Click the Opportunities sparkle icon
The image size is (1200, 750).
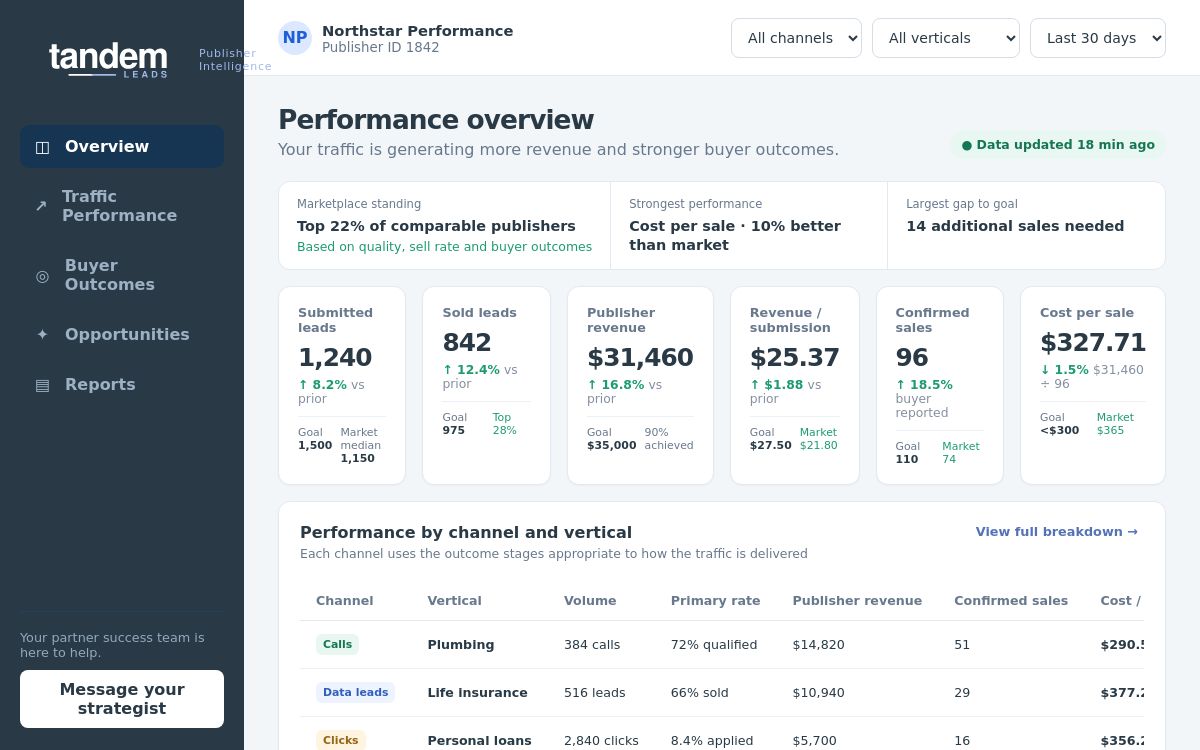tap(42, 335)
